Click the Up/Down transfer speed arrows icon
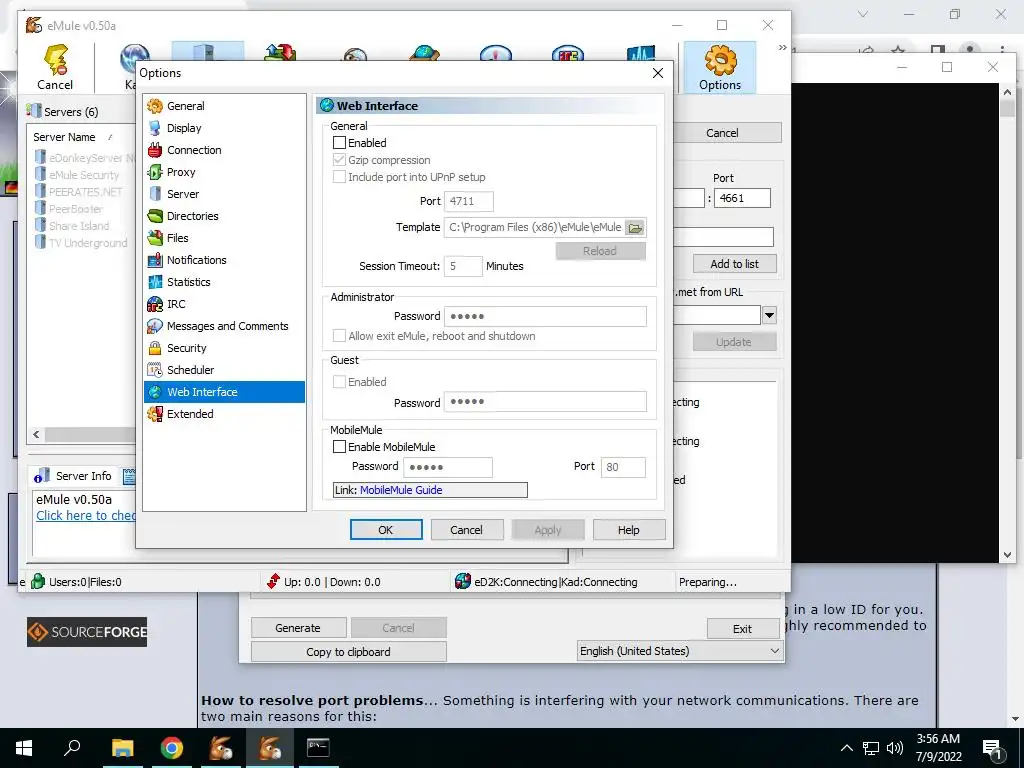 [273, 581]
